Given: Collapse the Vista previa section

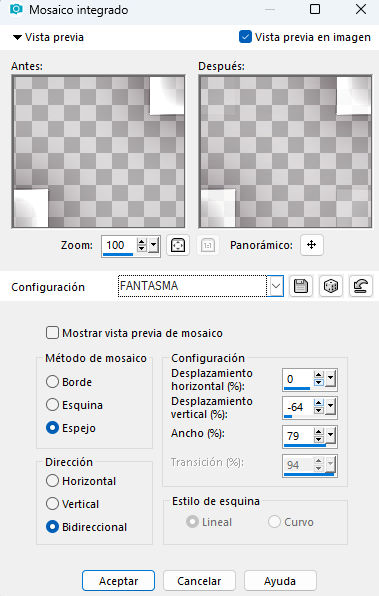Looking at the screenshot, I should tap(17, 37).
